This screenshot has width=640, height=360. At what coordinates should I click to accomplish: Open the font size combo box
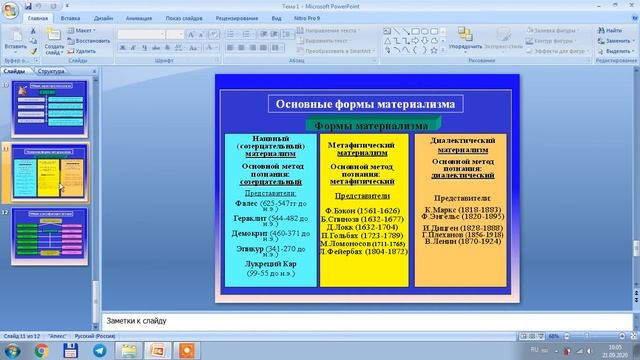(x=175, y=34)
